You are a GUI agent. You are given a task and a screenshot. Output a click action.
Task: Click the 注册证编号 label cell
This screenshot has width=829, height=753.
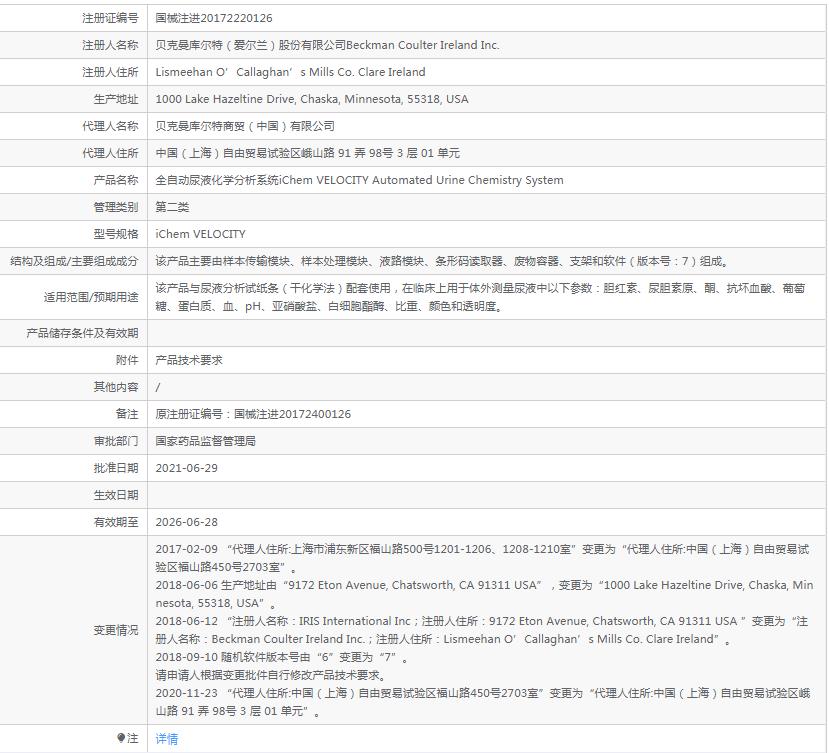tap(110, 18)
